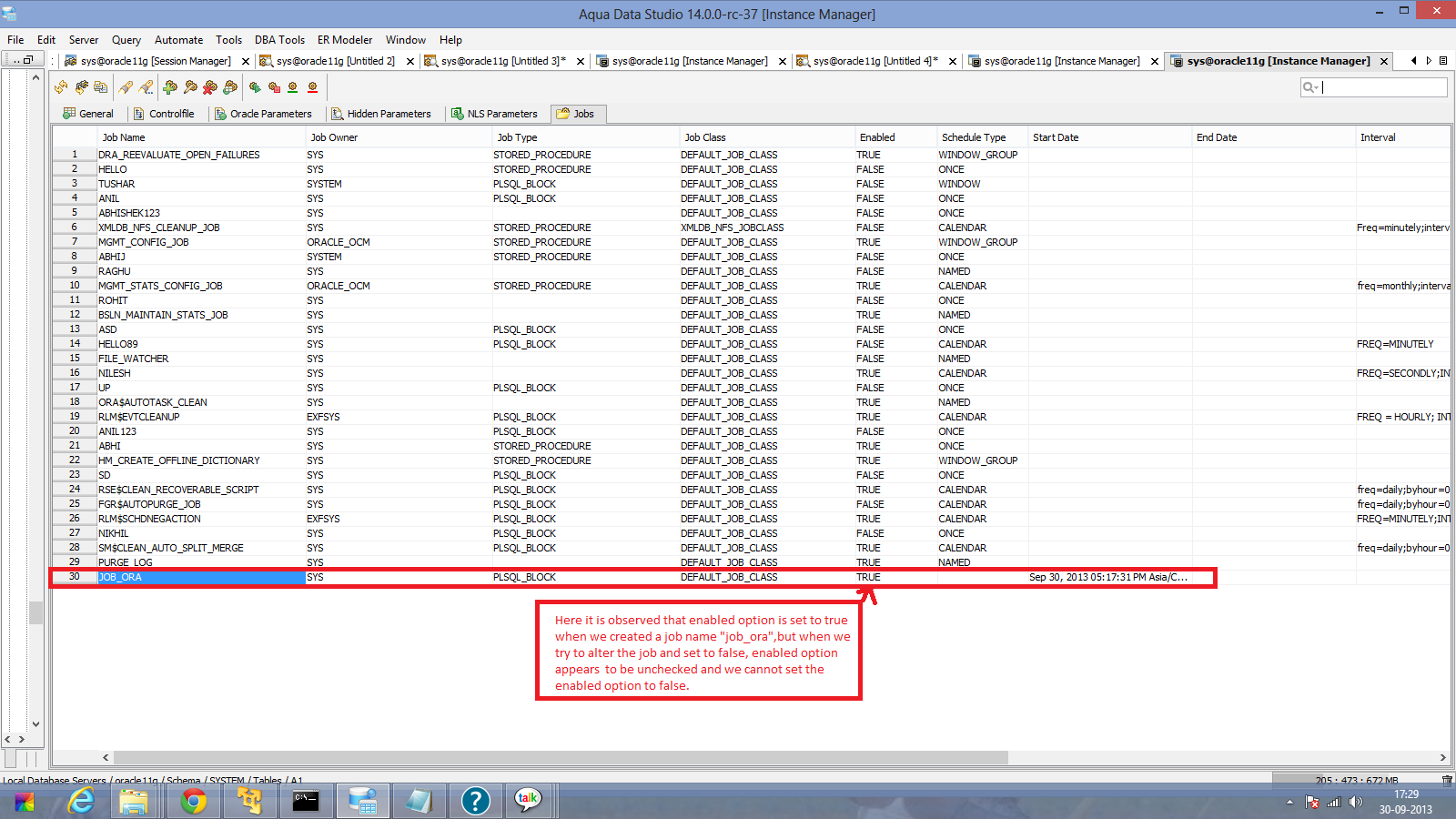Image resolution: width=1456 pixels, height=819 pixels.
Task: Sort by Job Owner column header
Action: [399, 137]
